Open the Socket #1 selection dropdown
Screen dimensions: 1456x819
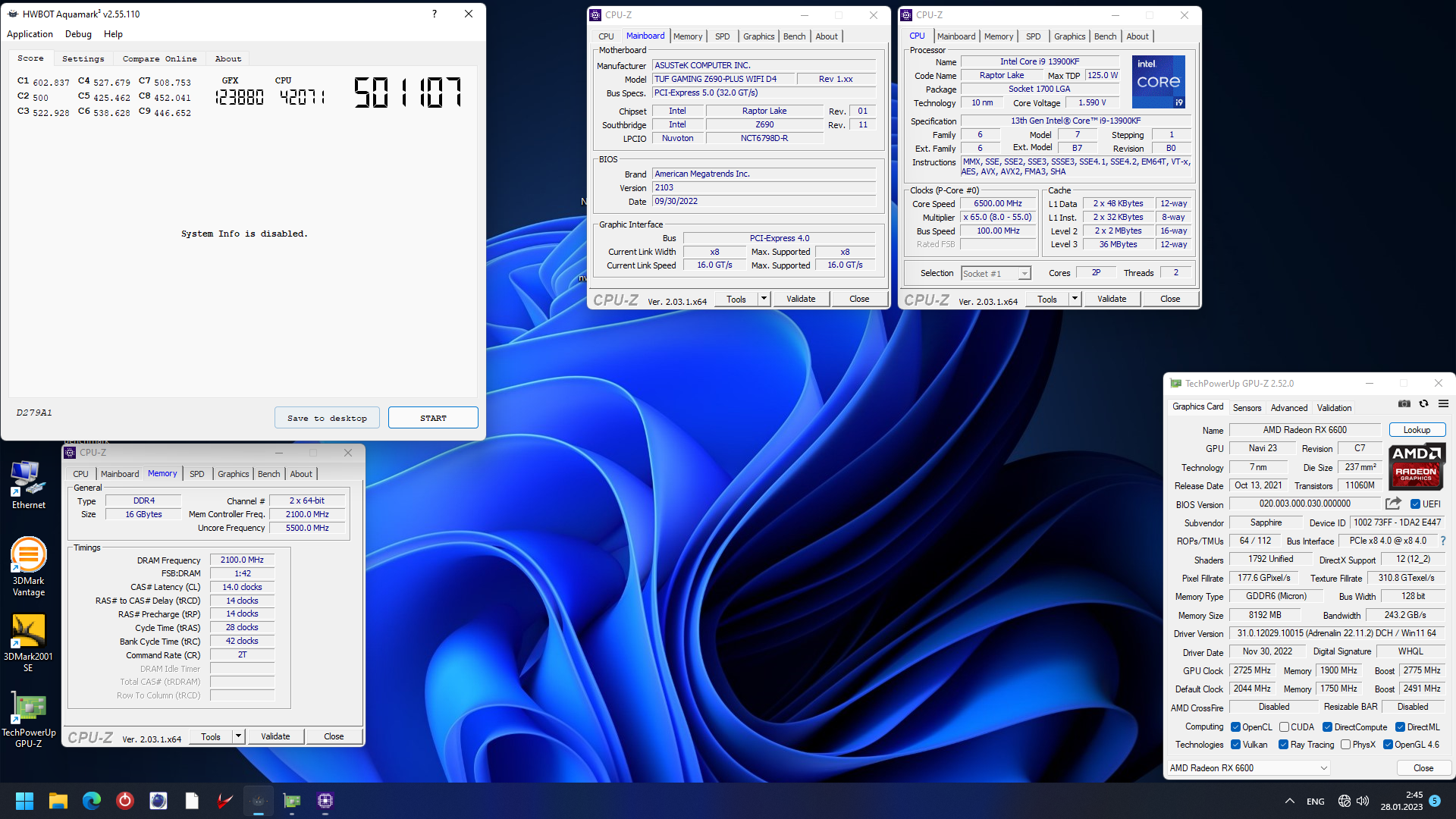(x=996, y=274)
